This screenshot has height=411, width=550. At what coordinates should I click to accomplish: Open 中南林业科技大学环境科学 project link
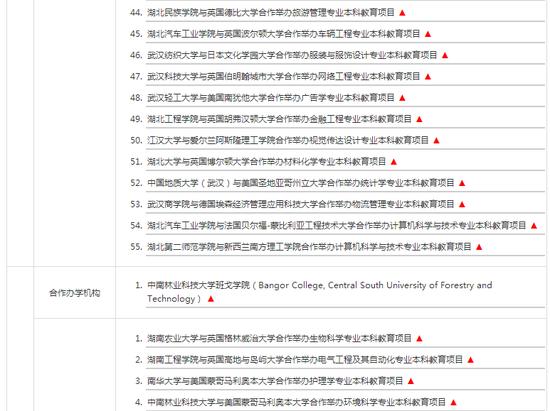296,402
